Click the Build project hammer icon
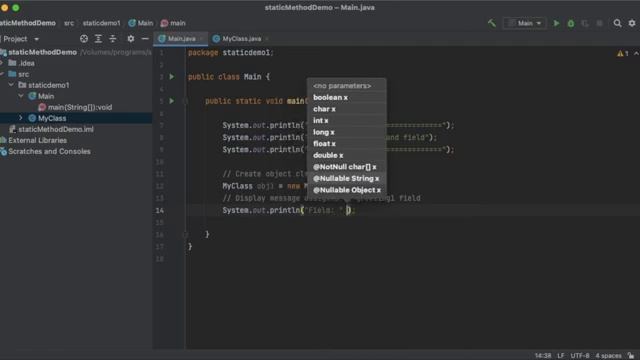640x360 pixels. (x=492, y=23)
